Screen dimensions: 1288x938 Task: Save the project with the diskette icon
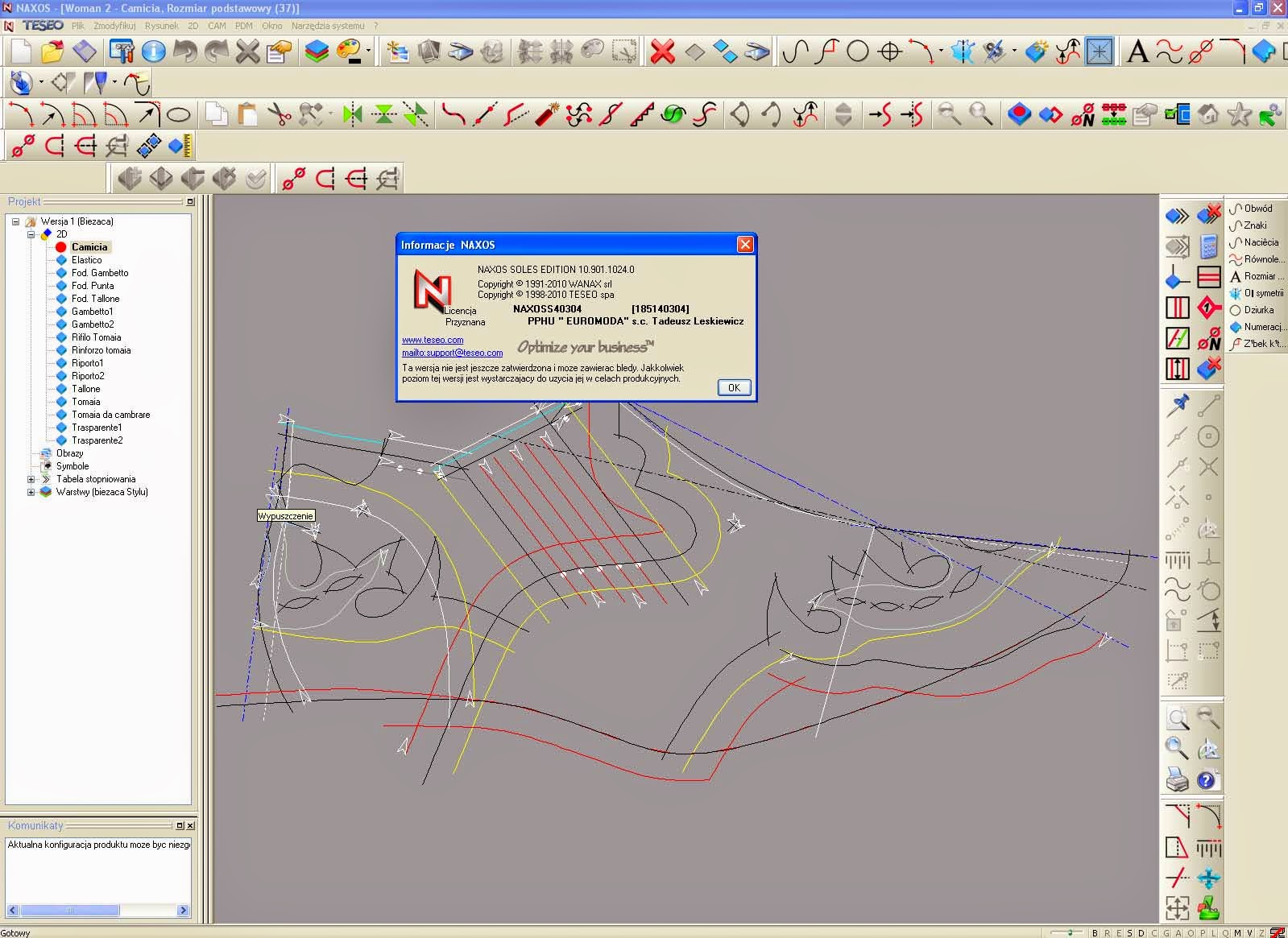tap(85, 52)
